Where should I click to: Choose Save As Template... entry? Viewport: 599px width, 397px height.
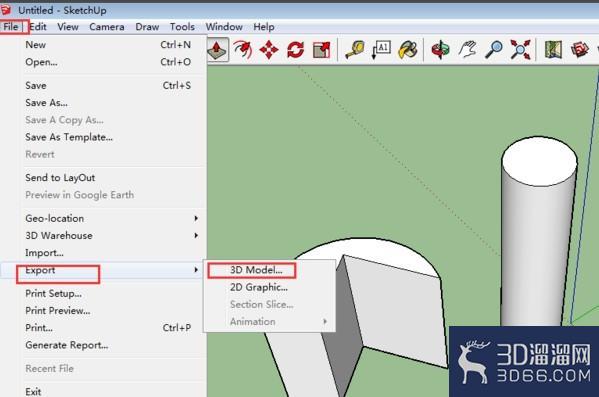[x=103, y=137]
